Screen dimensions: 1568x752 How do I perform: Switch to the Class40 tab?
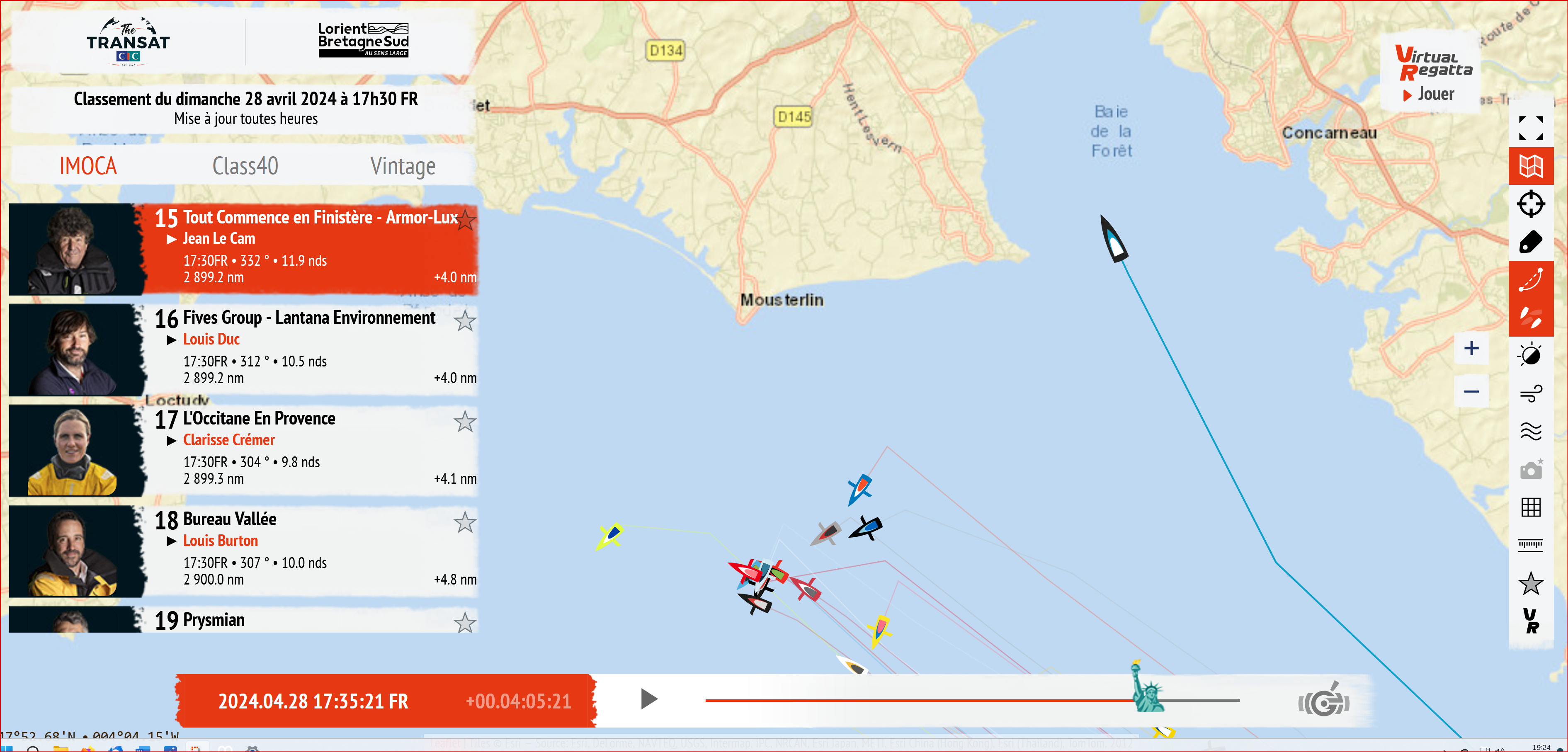[245, 166]
